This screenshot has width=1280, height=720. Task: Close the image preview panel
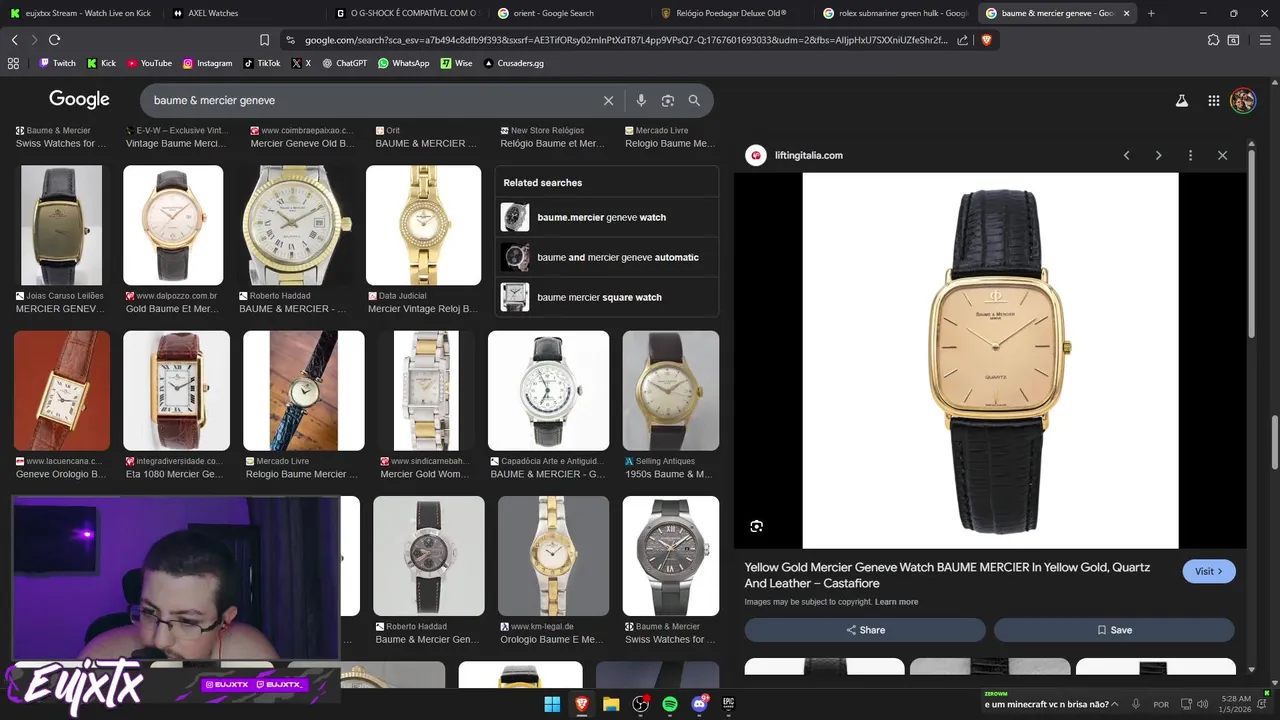click(1222, 155)
